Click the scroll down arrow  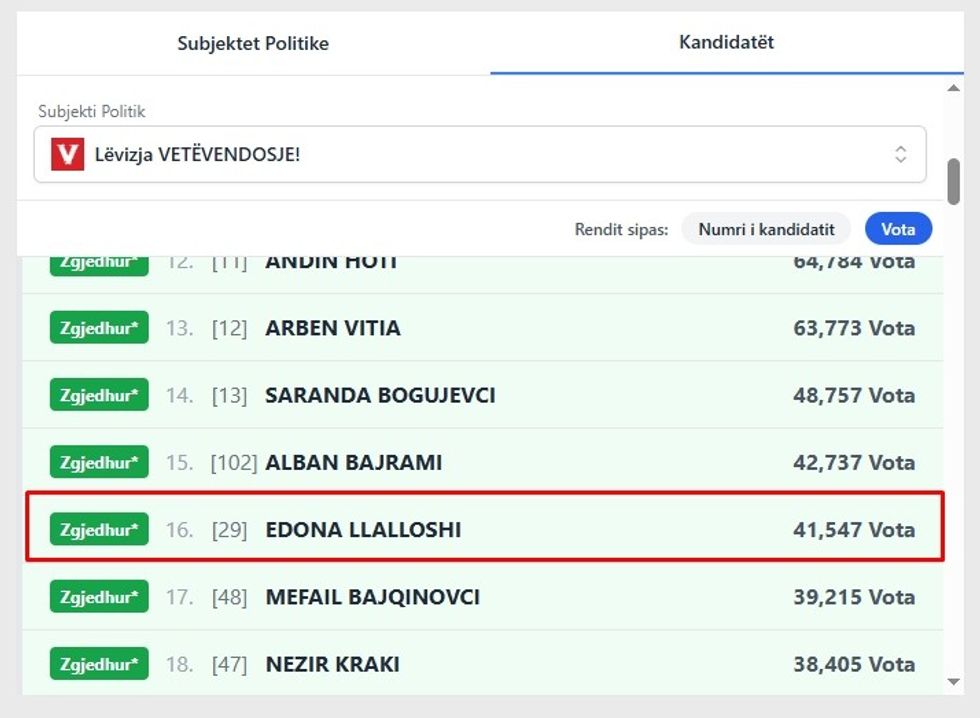(x=954, y=683)
